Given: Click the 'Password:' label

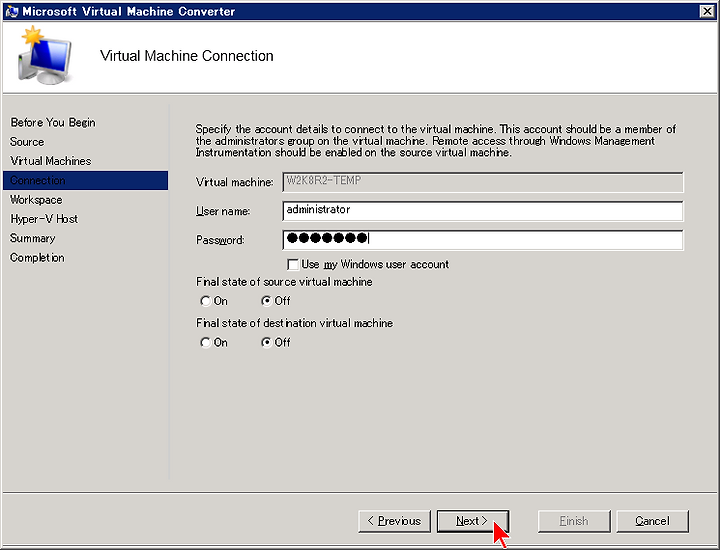Looking at the screenshot, I should [x=220, y=240].
